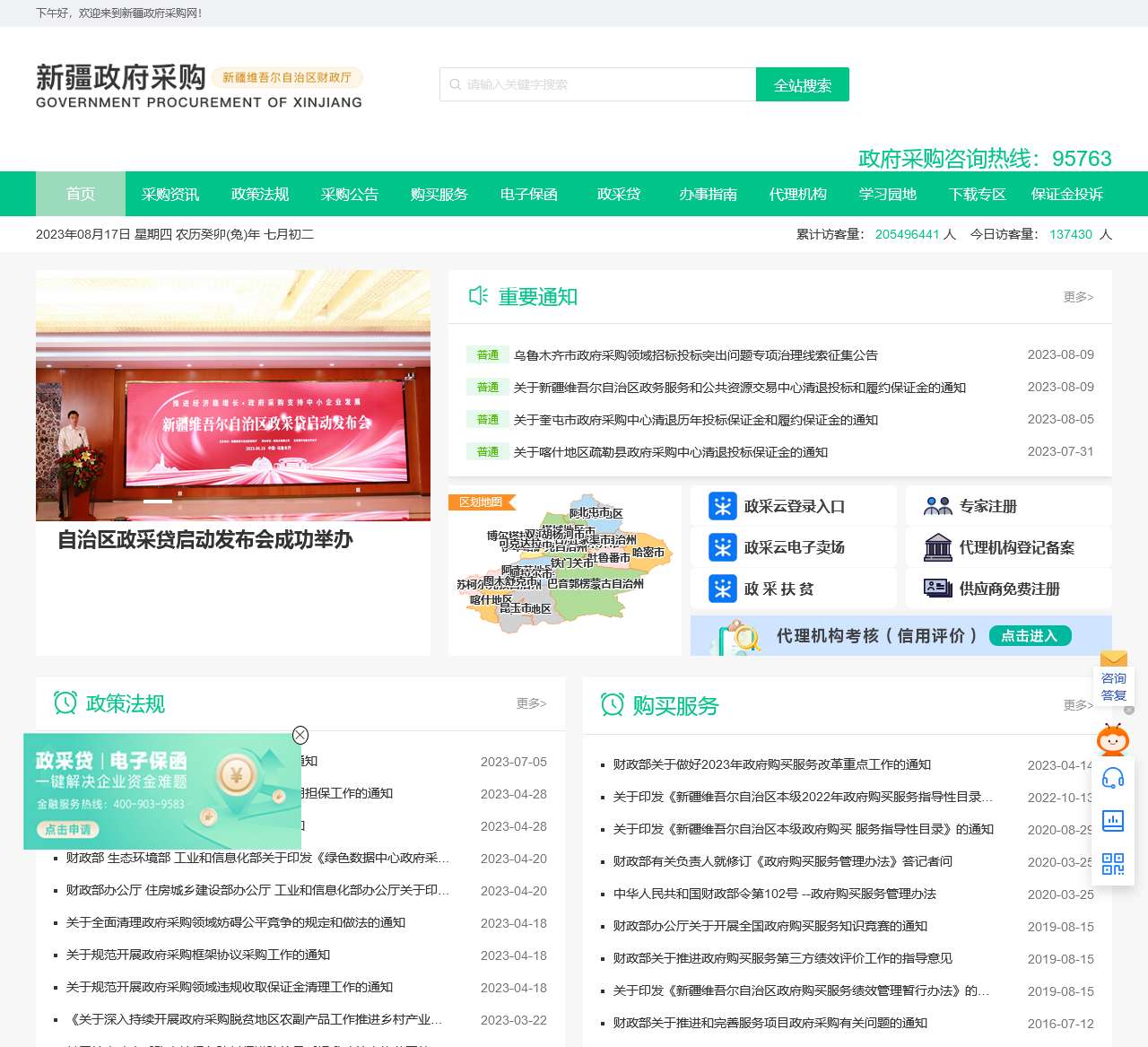Open the 政策法规 navigation item
Image resolution: width=1148 pixels, height=1047 pixels.
[260, 194]
